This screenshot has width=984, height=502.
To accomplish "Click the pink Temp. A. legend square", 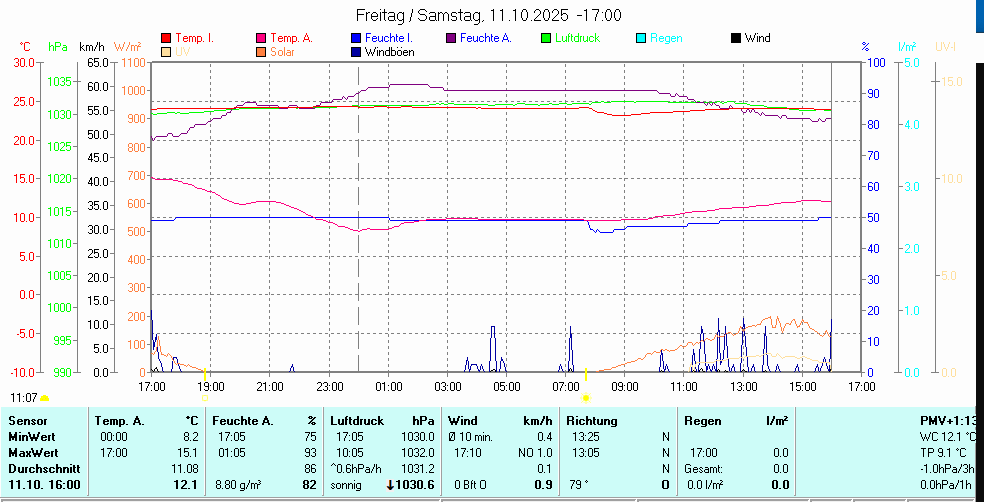I will [262, 38].
